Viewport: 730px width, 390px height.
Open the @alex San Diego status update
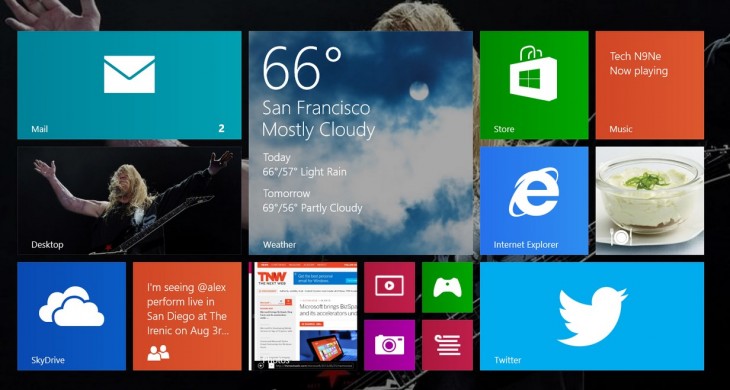coord(188,309)
